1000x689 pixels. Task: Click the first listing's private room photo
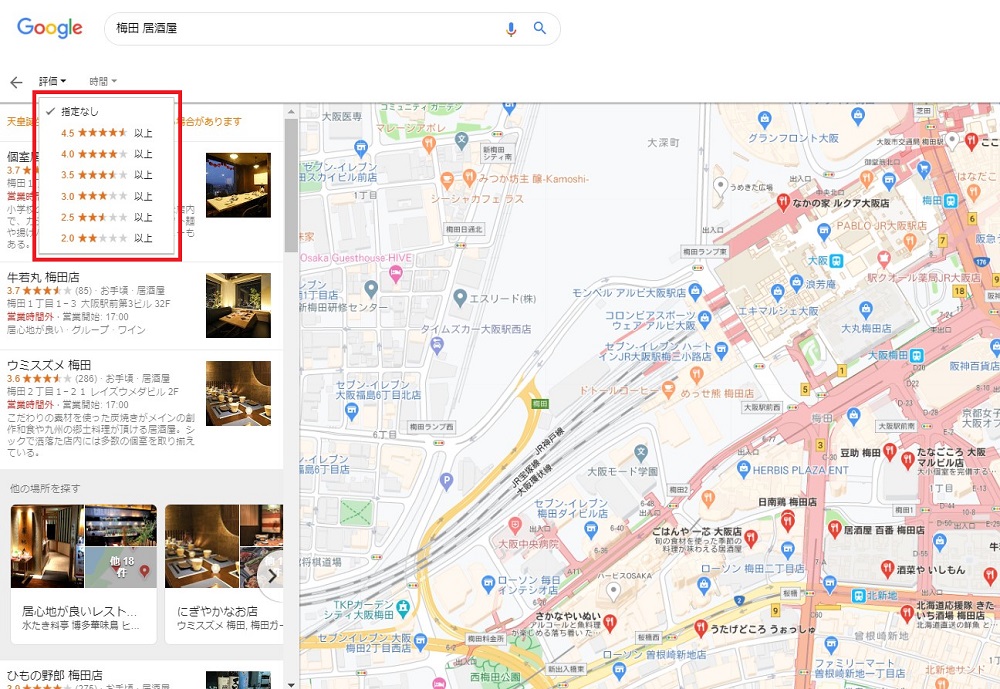(x=239, y=185)
